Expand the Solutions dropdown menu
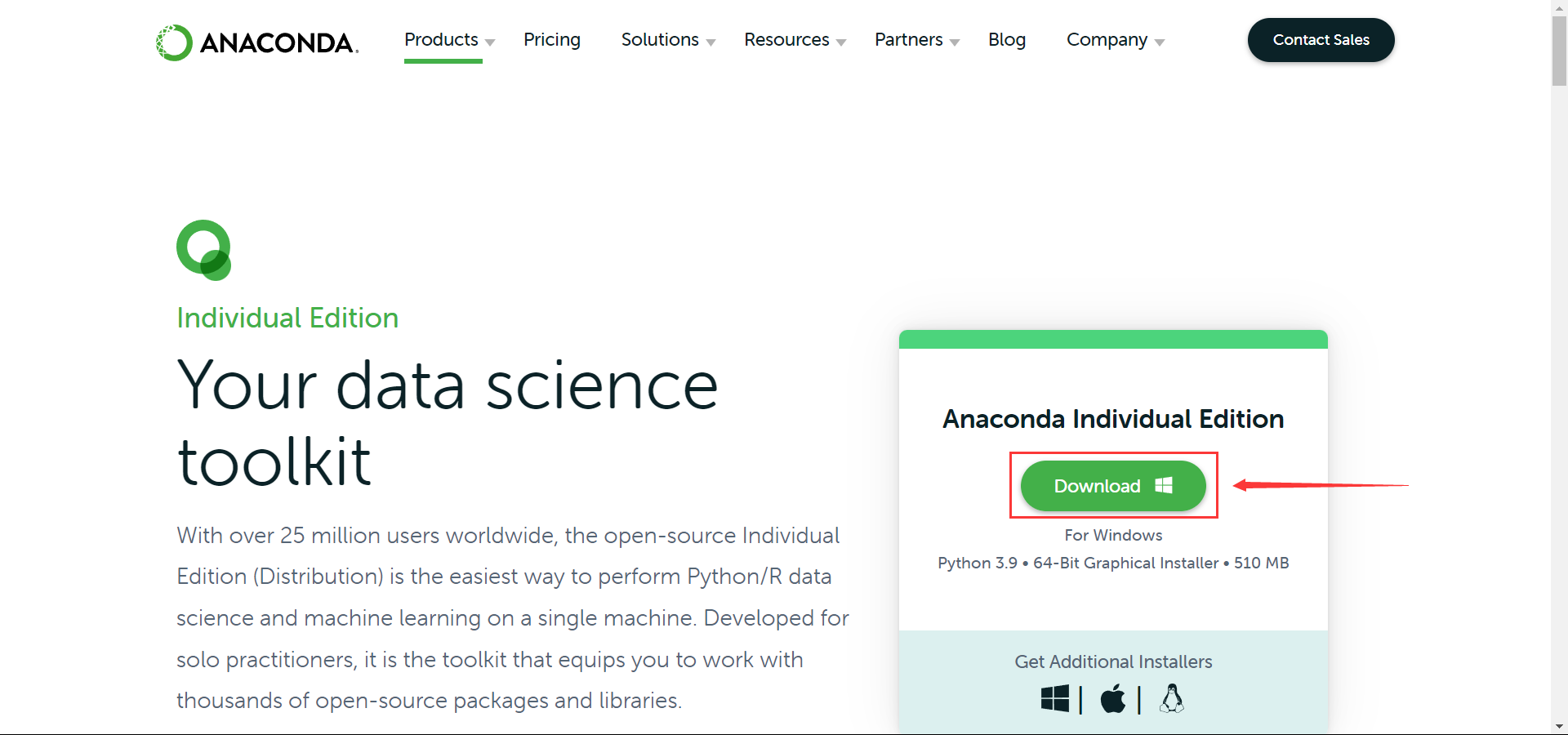Viewport: 1568px width, 735px height. pos(667,40)
